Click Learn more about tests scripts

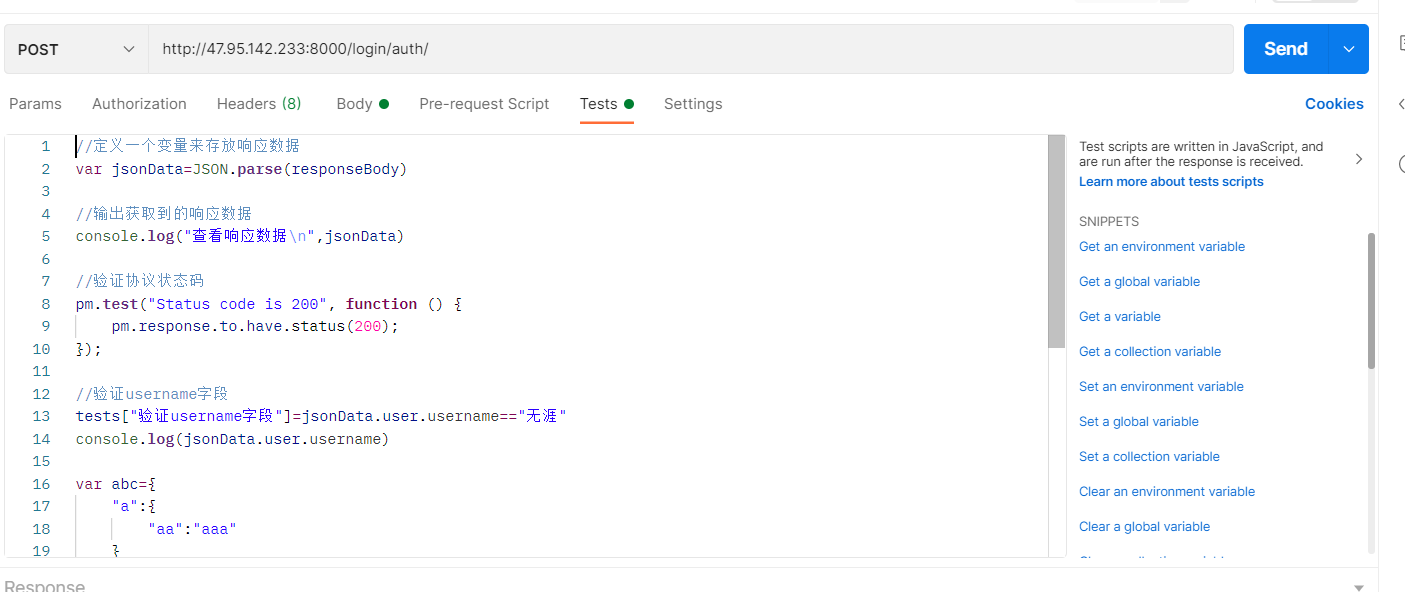point(1171,182)
